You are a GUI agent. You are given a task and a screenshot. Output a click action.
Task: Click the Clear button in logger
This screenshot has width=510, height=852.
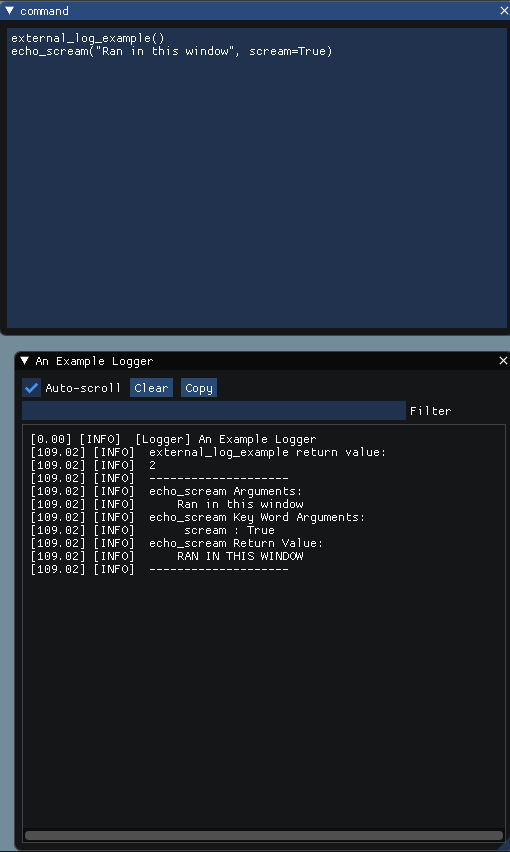click(x=152, y=388)
